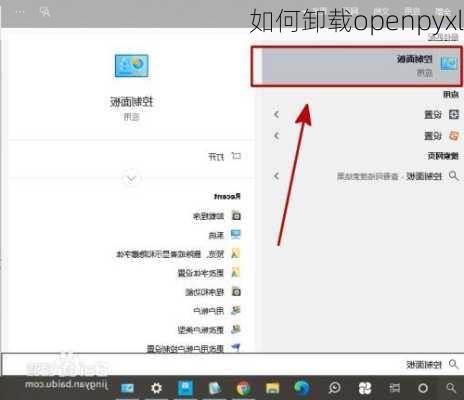Open the chat bubble app on taskbar
The height and width of the screenshot is (400, 464).
[x=334, y=388]
